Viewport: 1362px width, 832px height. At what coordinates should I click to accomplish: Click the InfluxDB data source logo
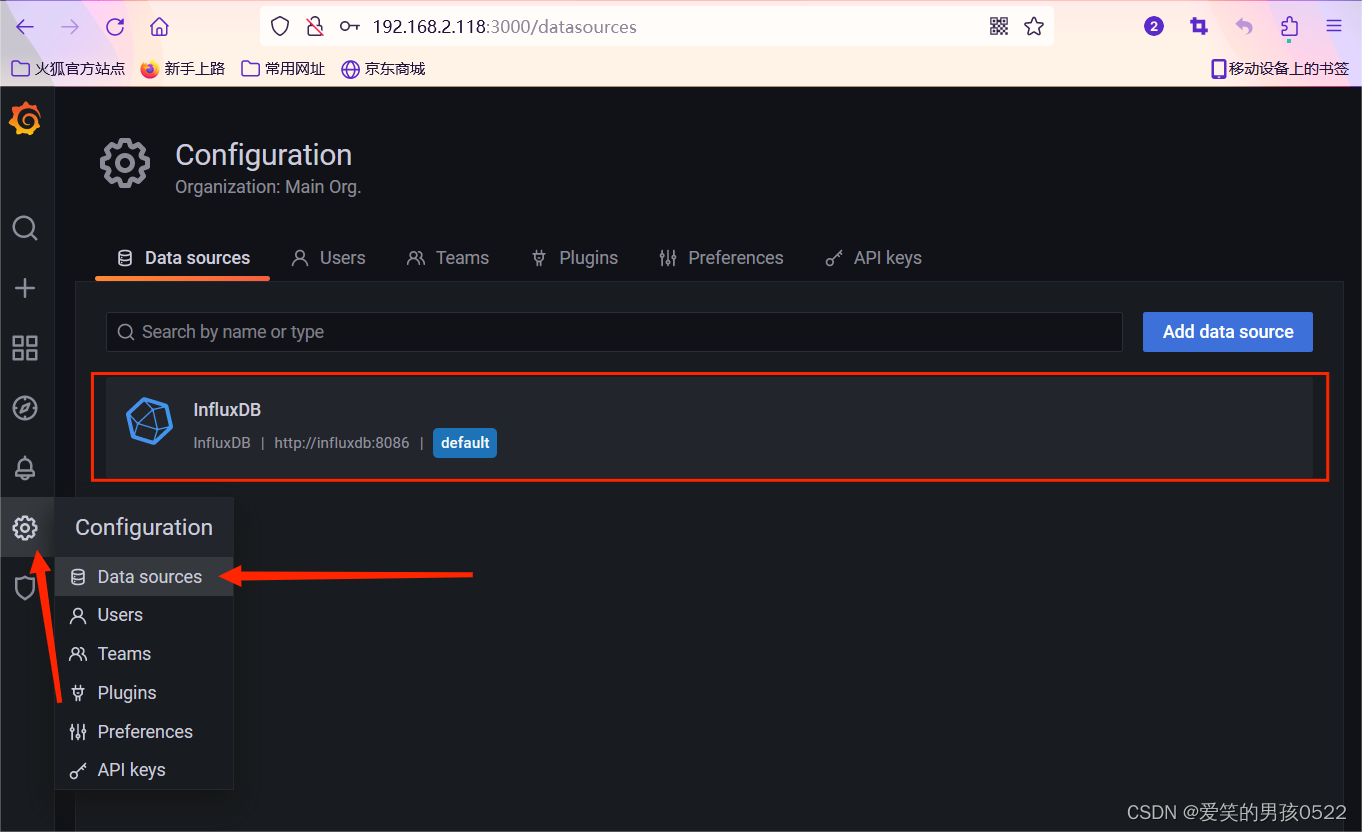(149, 421)
